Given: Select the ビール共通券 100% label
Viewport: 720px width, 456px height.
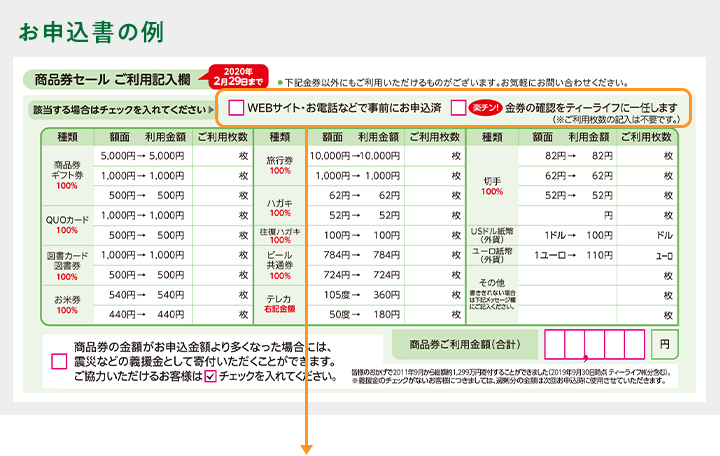Looking at the screenshot, I should [x=280, y=265].
